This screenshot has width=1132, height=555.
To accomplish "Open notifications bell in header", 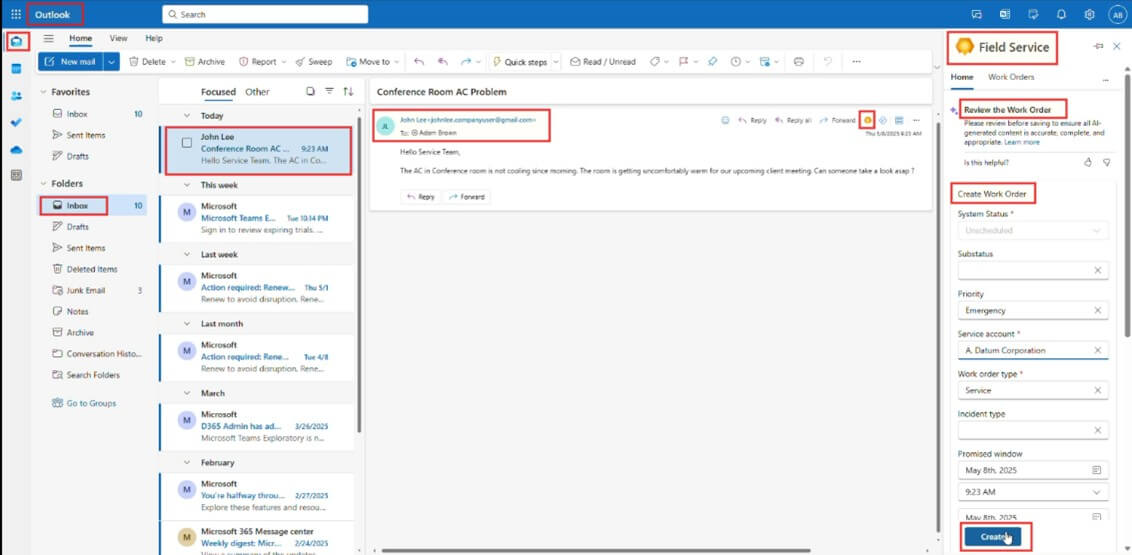I will pos(1061,14).
